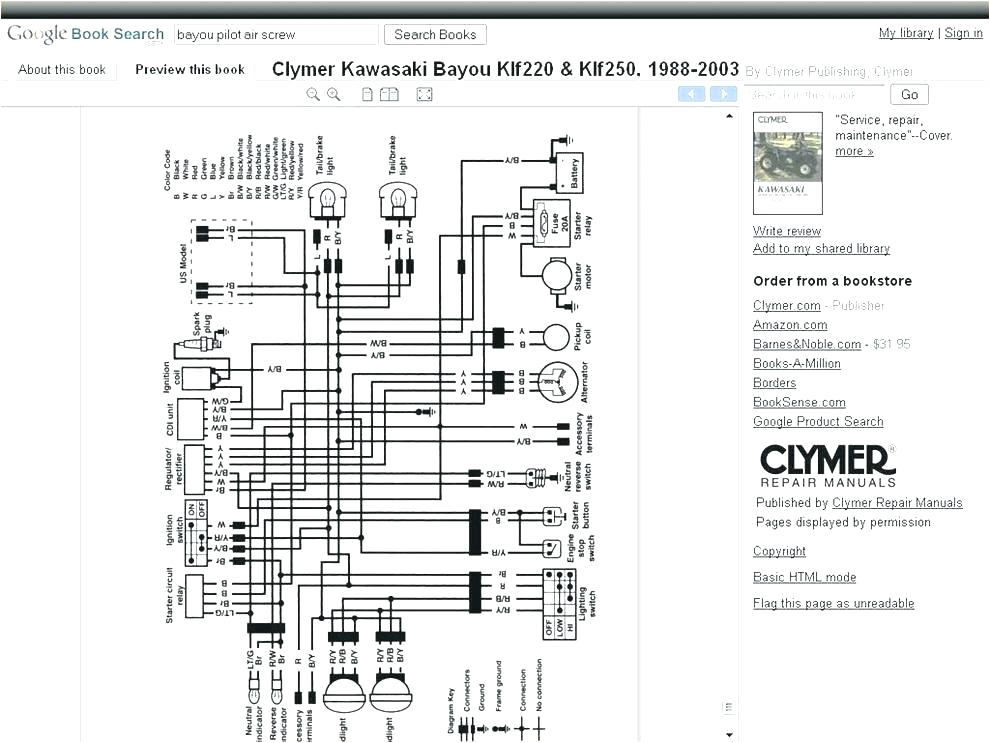Screen dimensions: 990x743
Task: Go to the next page arrow
Action: pyautogui.click(x=723, y=93)
